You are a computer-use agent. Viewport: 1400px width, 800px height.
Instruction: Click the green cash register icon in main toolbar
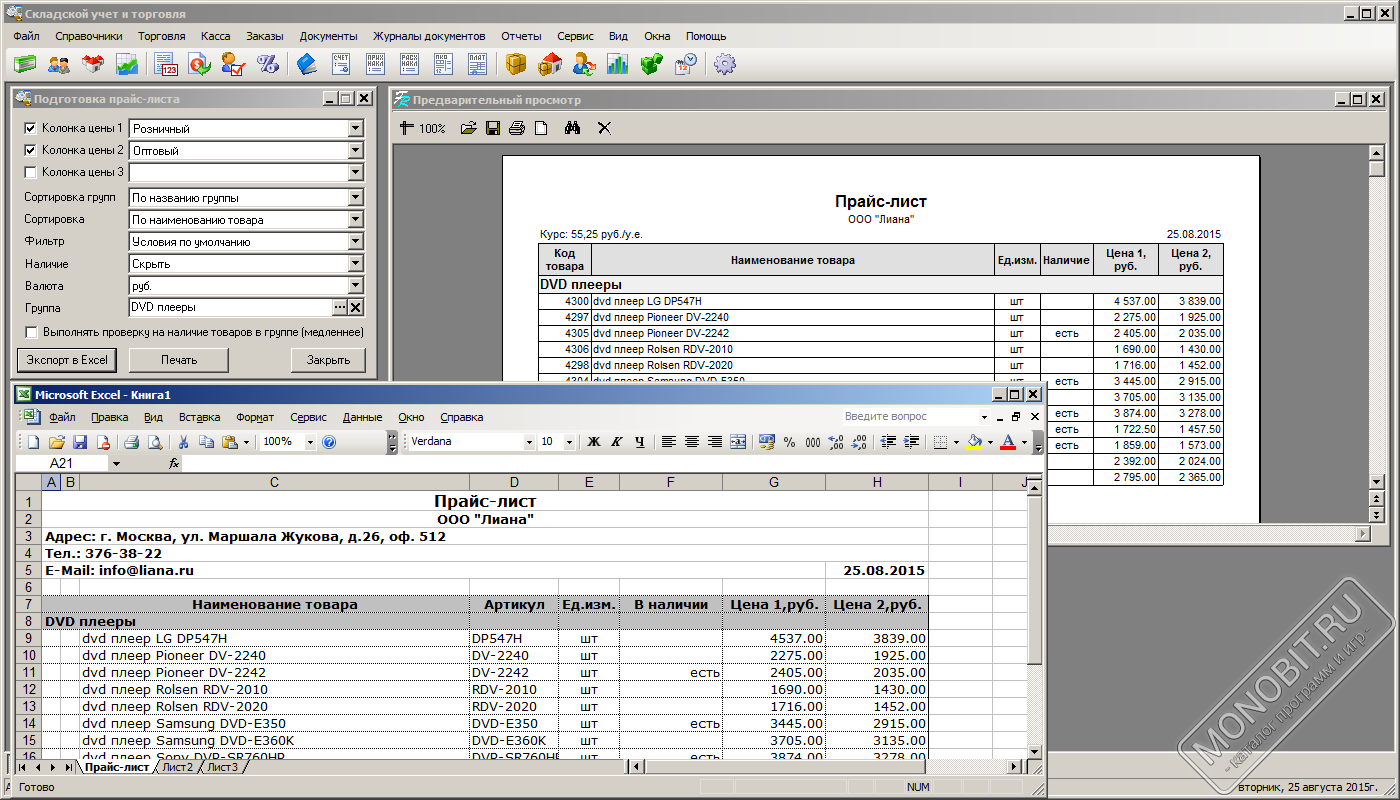coord(25,65)
